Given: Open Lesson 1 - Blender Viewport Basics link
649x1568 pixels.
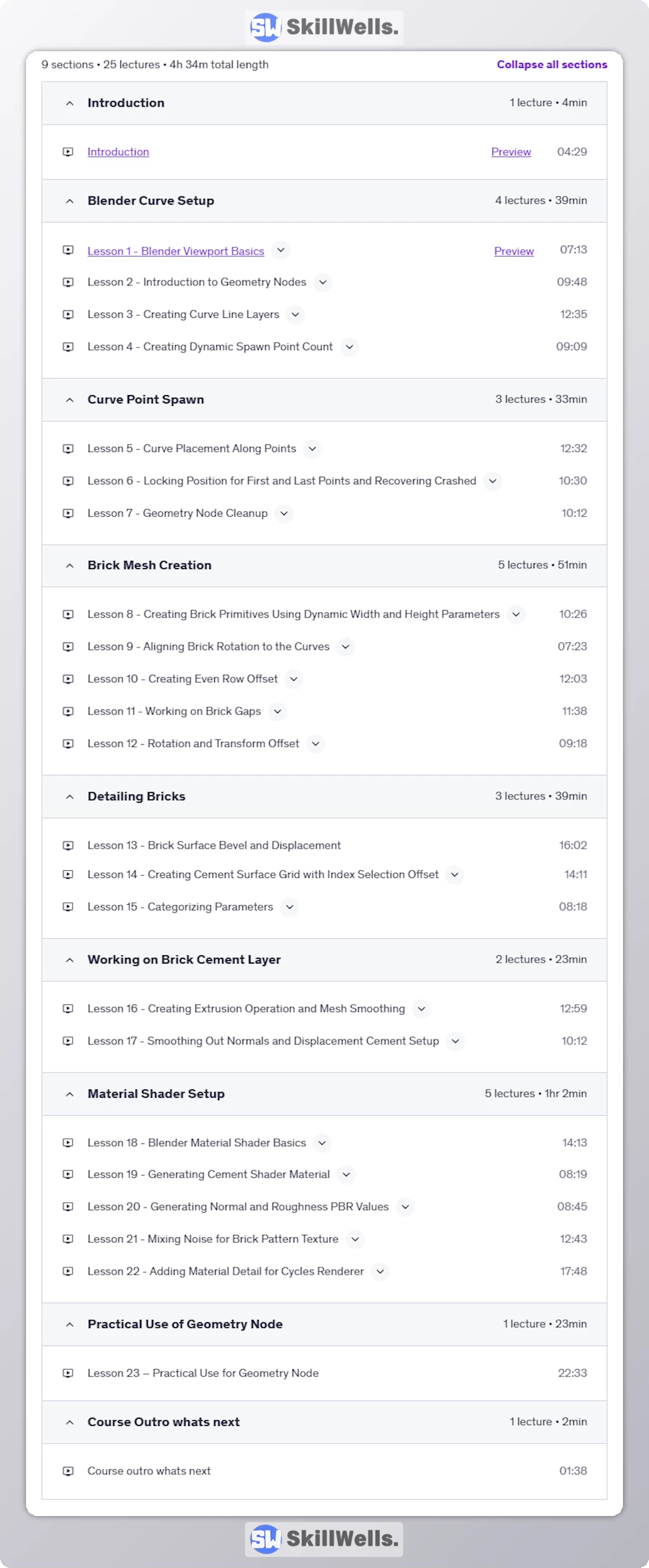Looking at the screenshot, I should (x=176, y=251).
